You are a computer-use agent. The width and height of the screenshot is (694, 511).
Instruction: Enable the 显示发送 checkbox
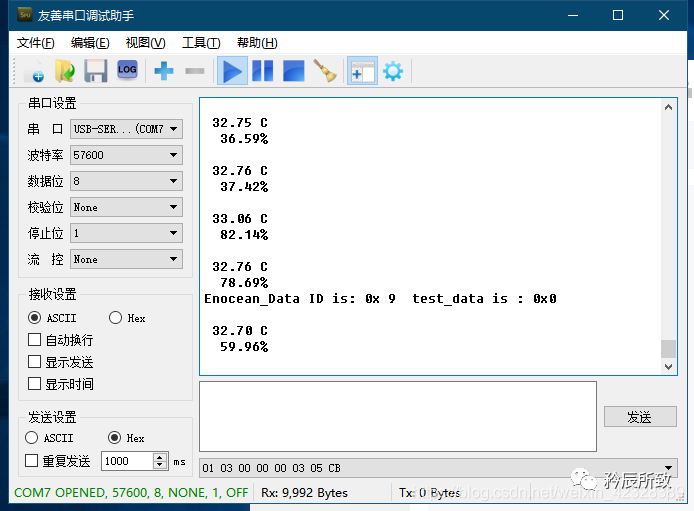pos(35,362)
